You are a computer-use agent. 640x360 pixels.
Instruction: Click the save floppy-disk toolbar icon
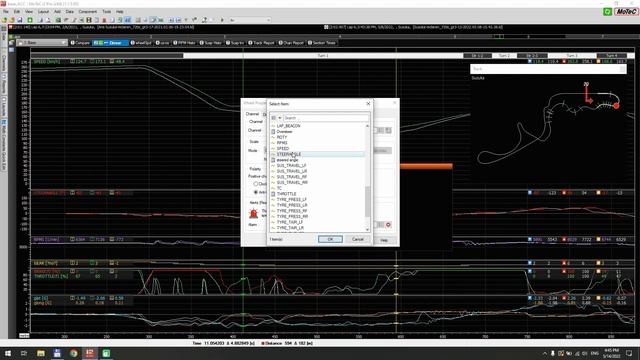[19, 20]
